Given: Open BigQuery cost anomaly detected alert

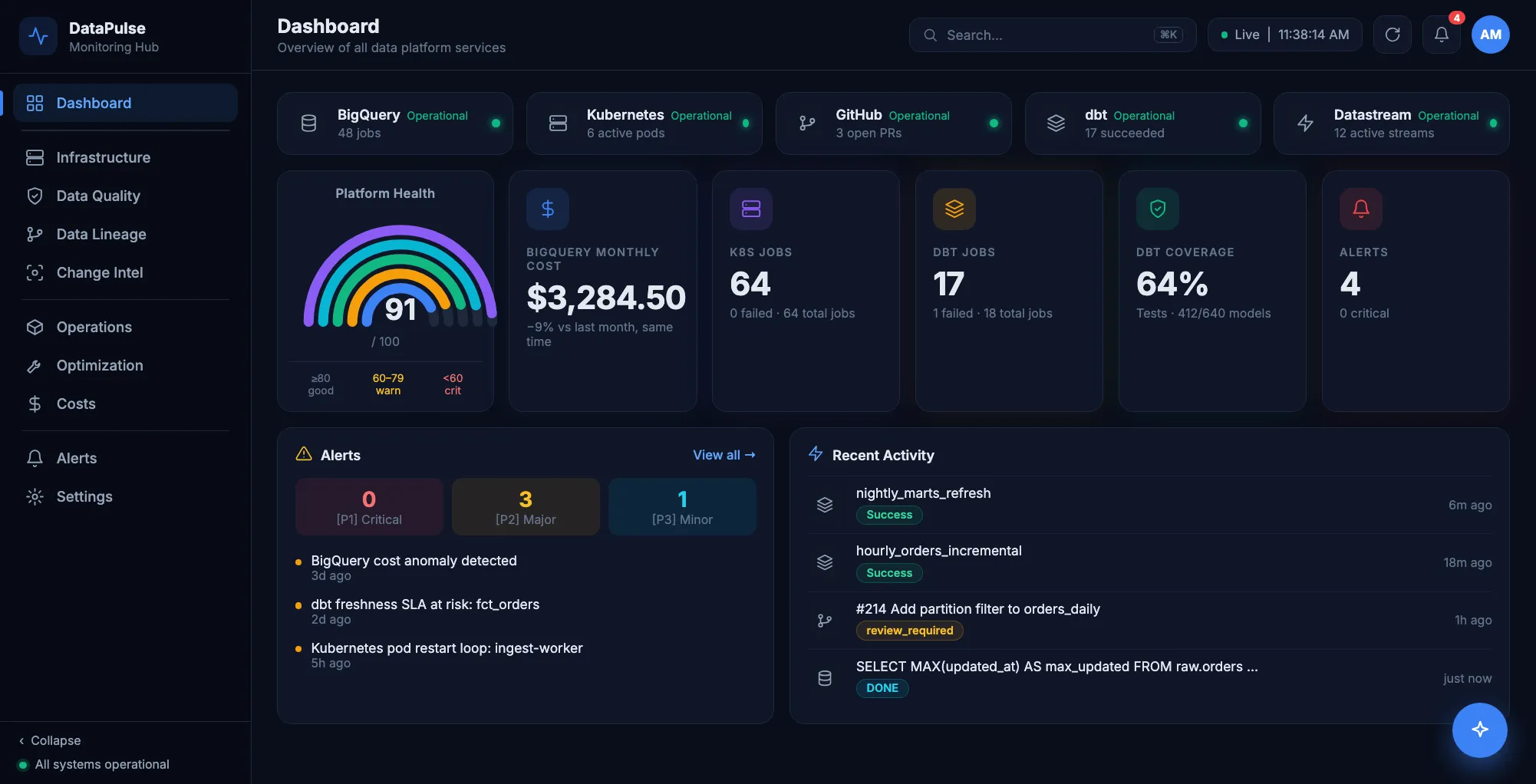Looking at the screenshot, I should [526, 568].
